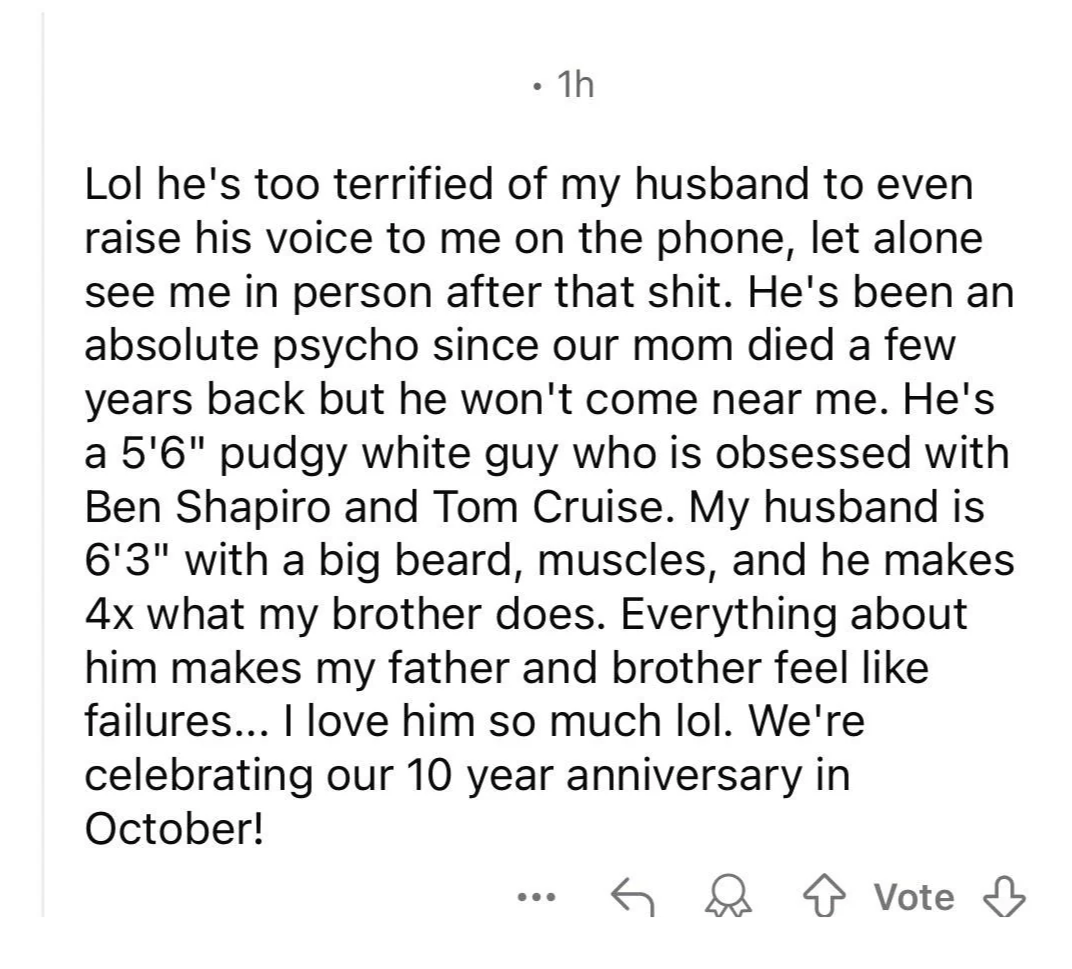Click the phrase "absolute psycho" in the text
Screen dimensions: 1072x969
point(252,347)
